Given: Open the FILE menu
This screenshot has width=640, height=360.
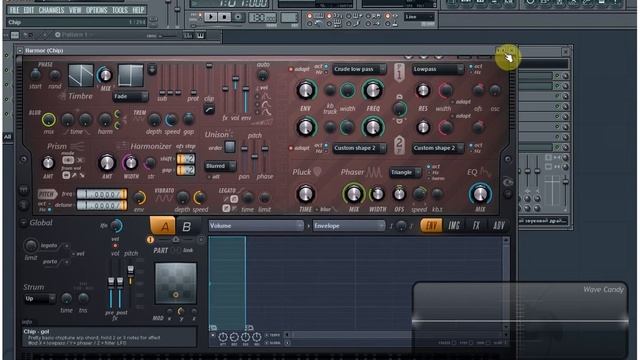Looking at the screenshot, I should pyautogui.click(x=14, y=10).
